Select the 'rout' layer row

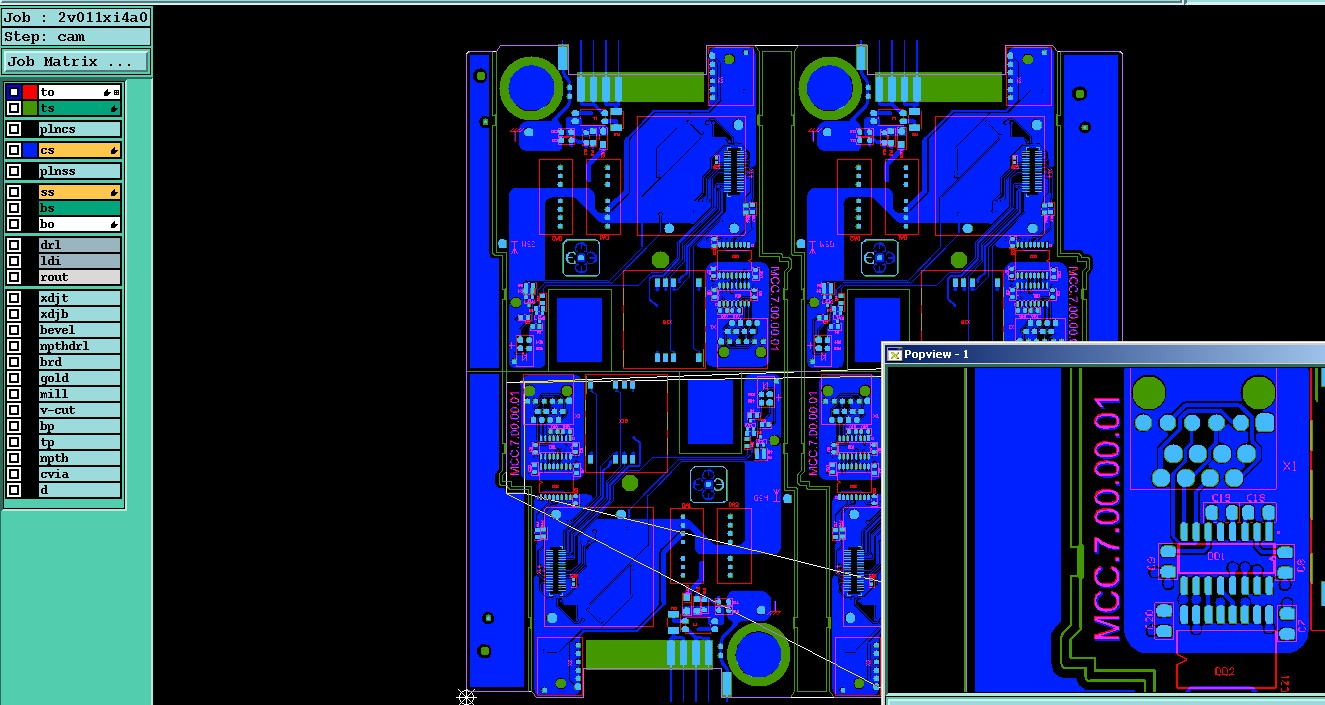click(x=80, y=277)
